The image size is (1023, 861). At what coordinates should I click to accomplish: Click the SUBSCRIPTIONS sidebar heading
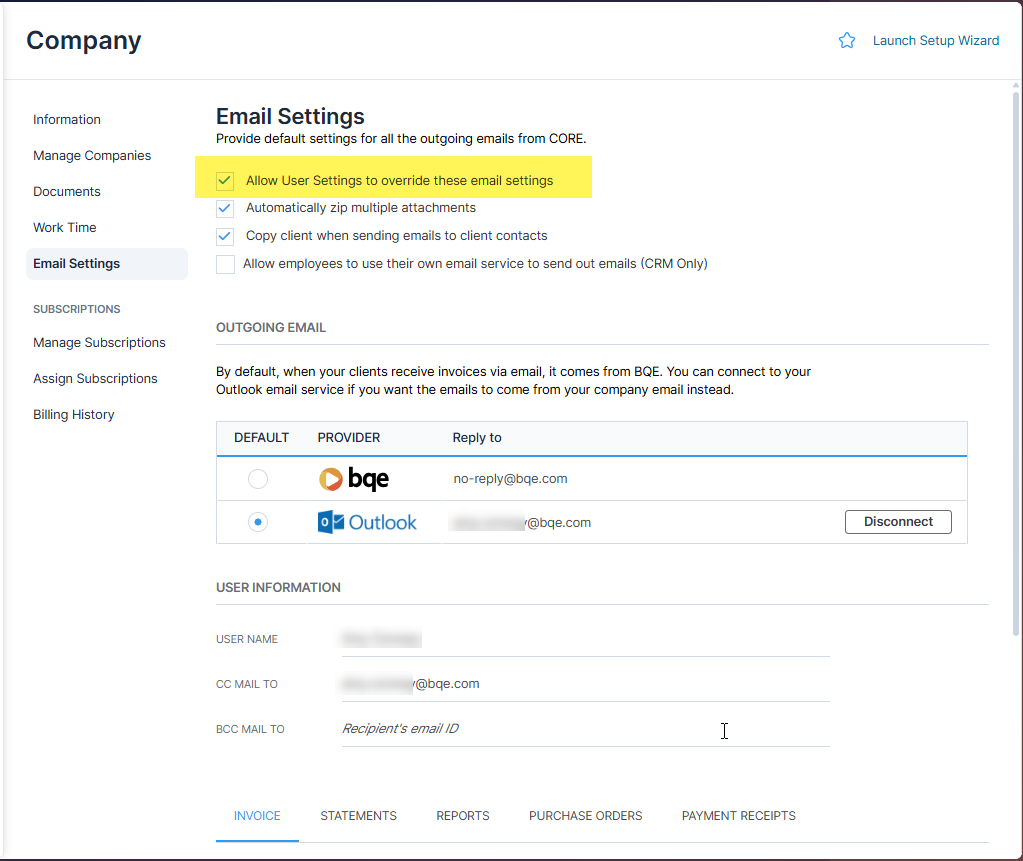point(77,309)
